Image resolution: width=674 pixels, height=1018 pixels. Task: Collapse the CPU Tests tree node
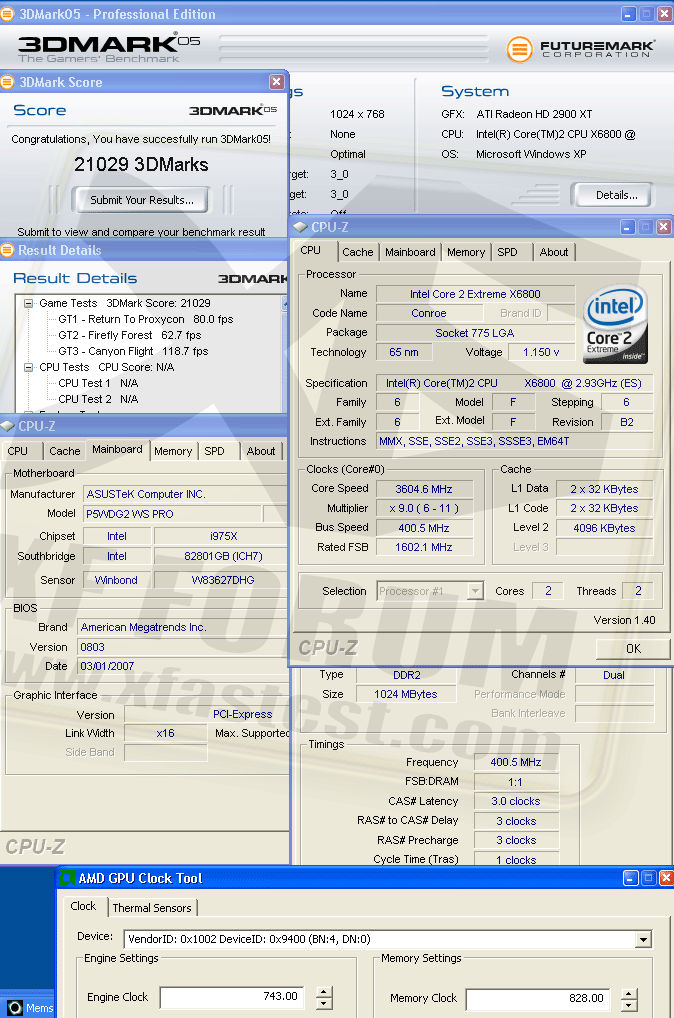[x=29, y=367]
